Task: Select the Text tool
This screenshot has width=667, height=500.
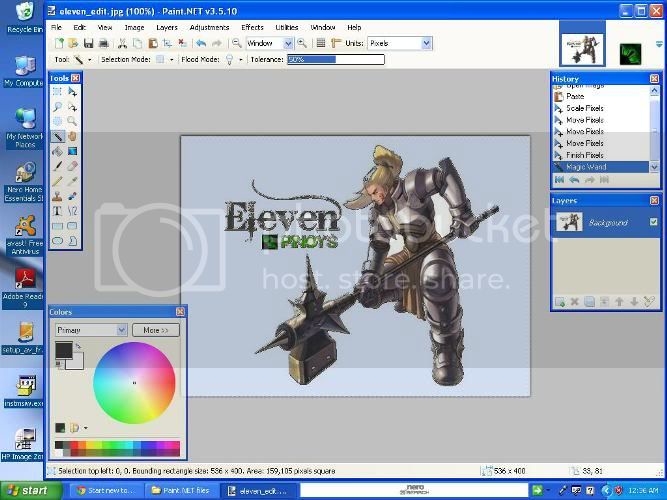Action: point(57,211)
